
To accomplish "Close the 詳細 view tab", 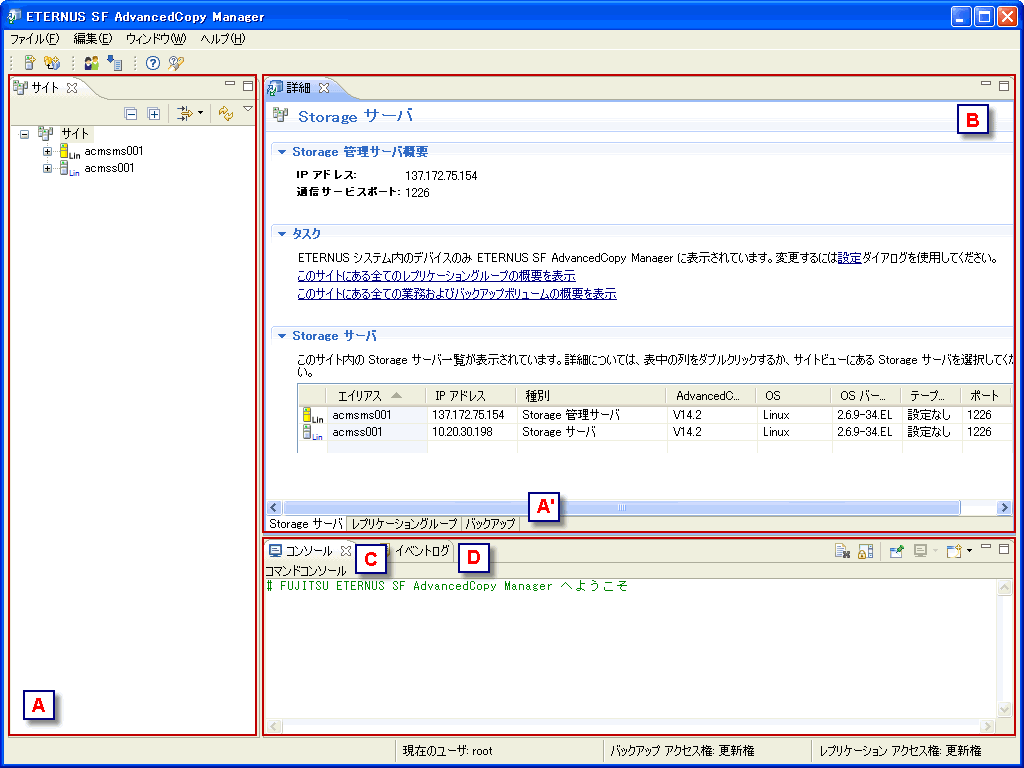I will coord(323,88).
